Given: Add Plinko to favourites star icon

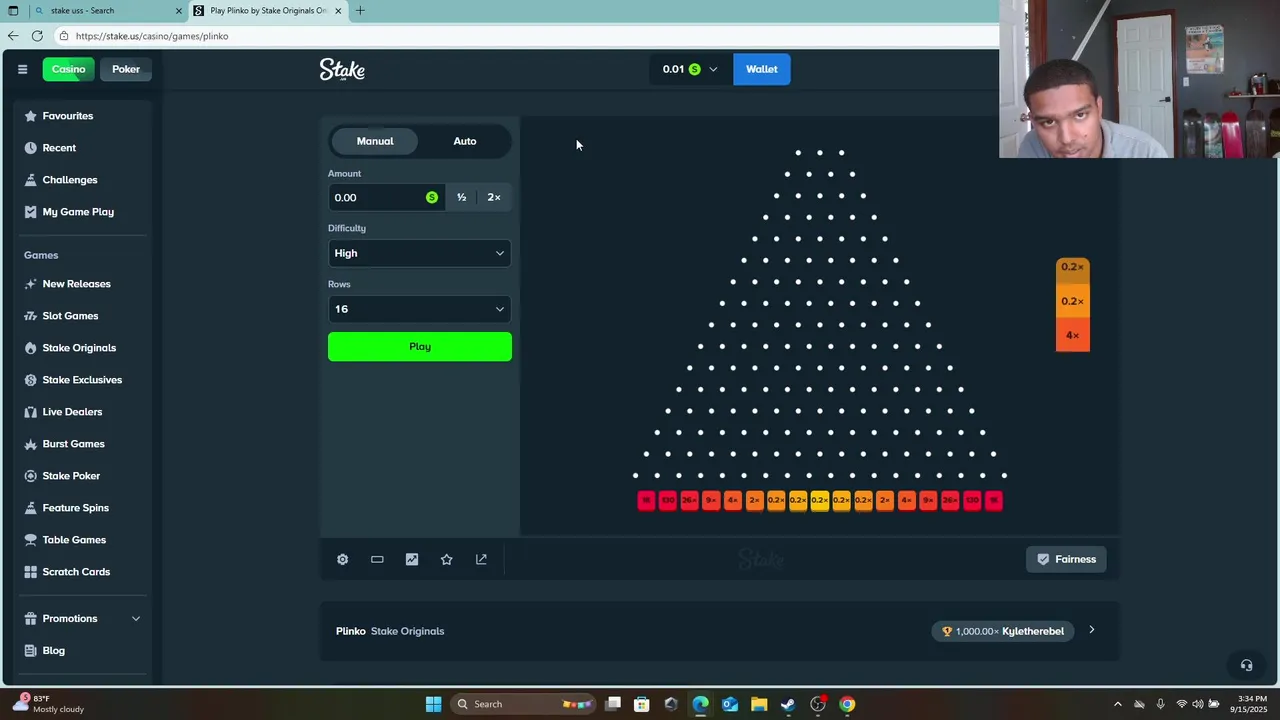Looking at the screenshot, I should click(x=446, y=559).
